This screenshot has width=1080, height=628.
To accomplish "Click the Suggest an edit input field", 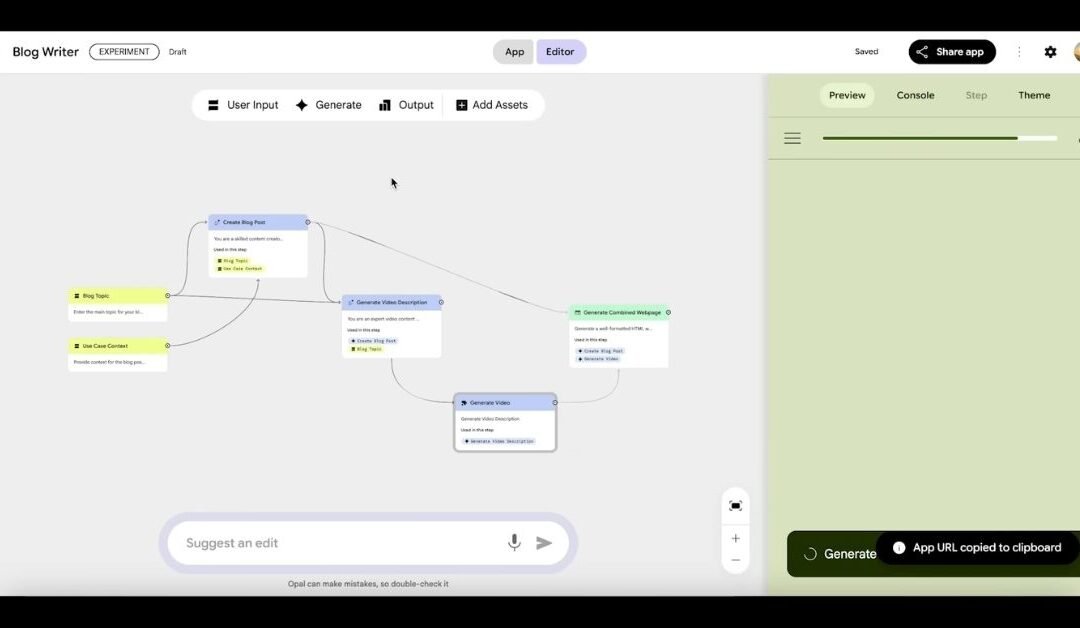I will pos(330,542).
